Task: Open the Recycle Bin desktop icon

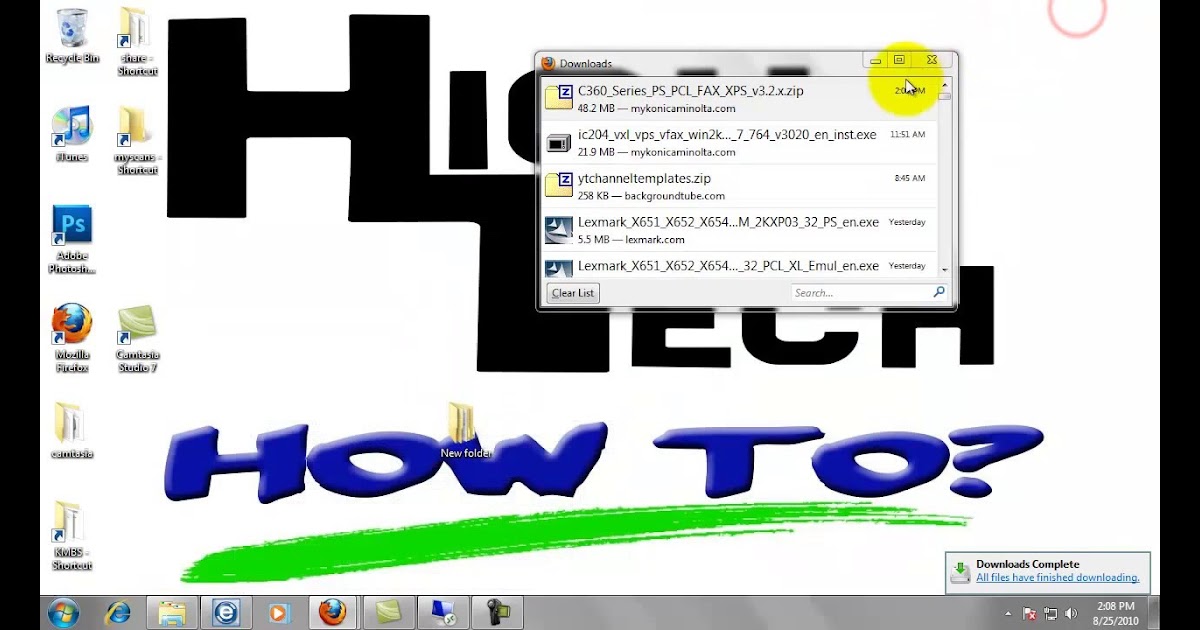Action: pyautogui.click(x=72, y=36)
